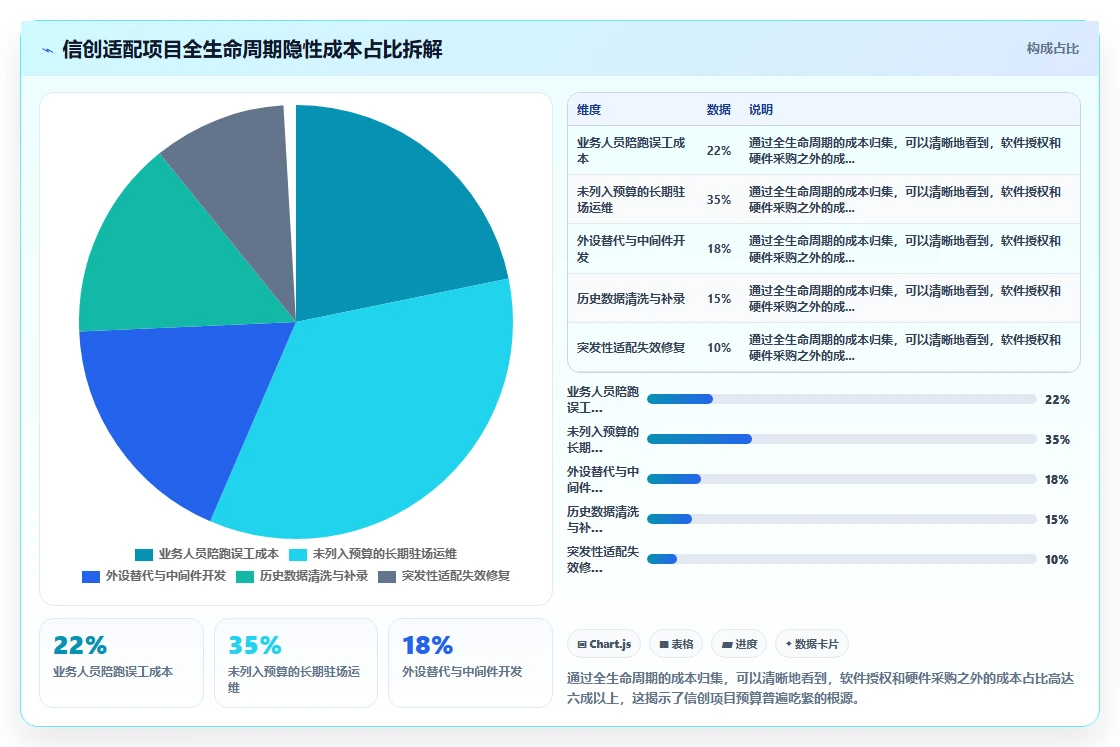Click the 突发性适配失效修复 legend label
This screenshot has height=747, width=1120.
tap(456, 576)
